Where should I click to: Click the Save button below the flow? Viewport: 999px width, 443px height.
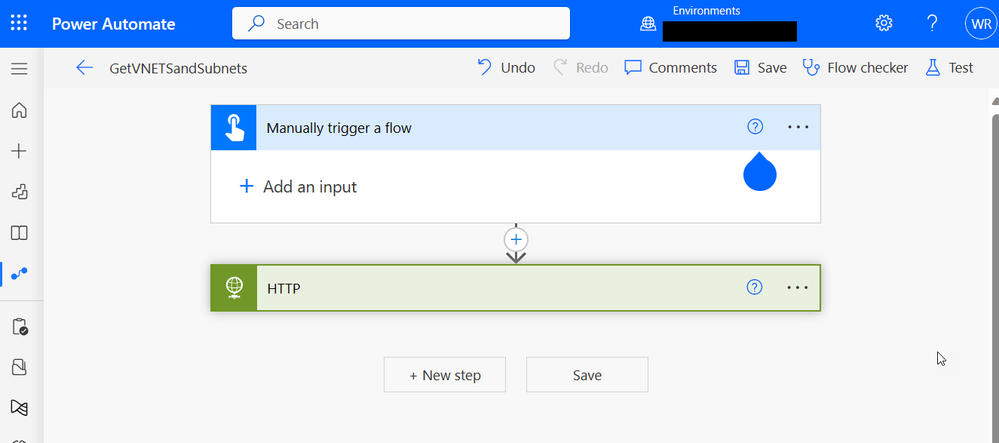(x=587, y=375)
